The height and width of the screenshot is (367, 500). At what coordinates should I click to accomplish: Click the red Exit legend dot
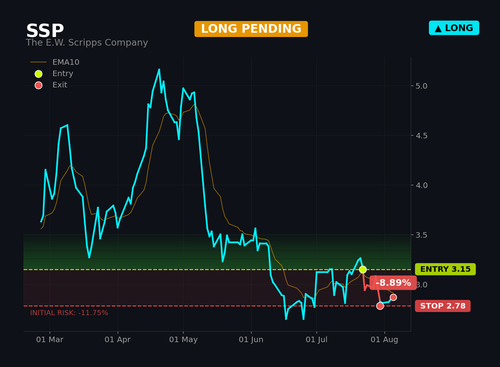tap(38, 85)
